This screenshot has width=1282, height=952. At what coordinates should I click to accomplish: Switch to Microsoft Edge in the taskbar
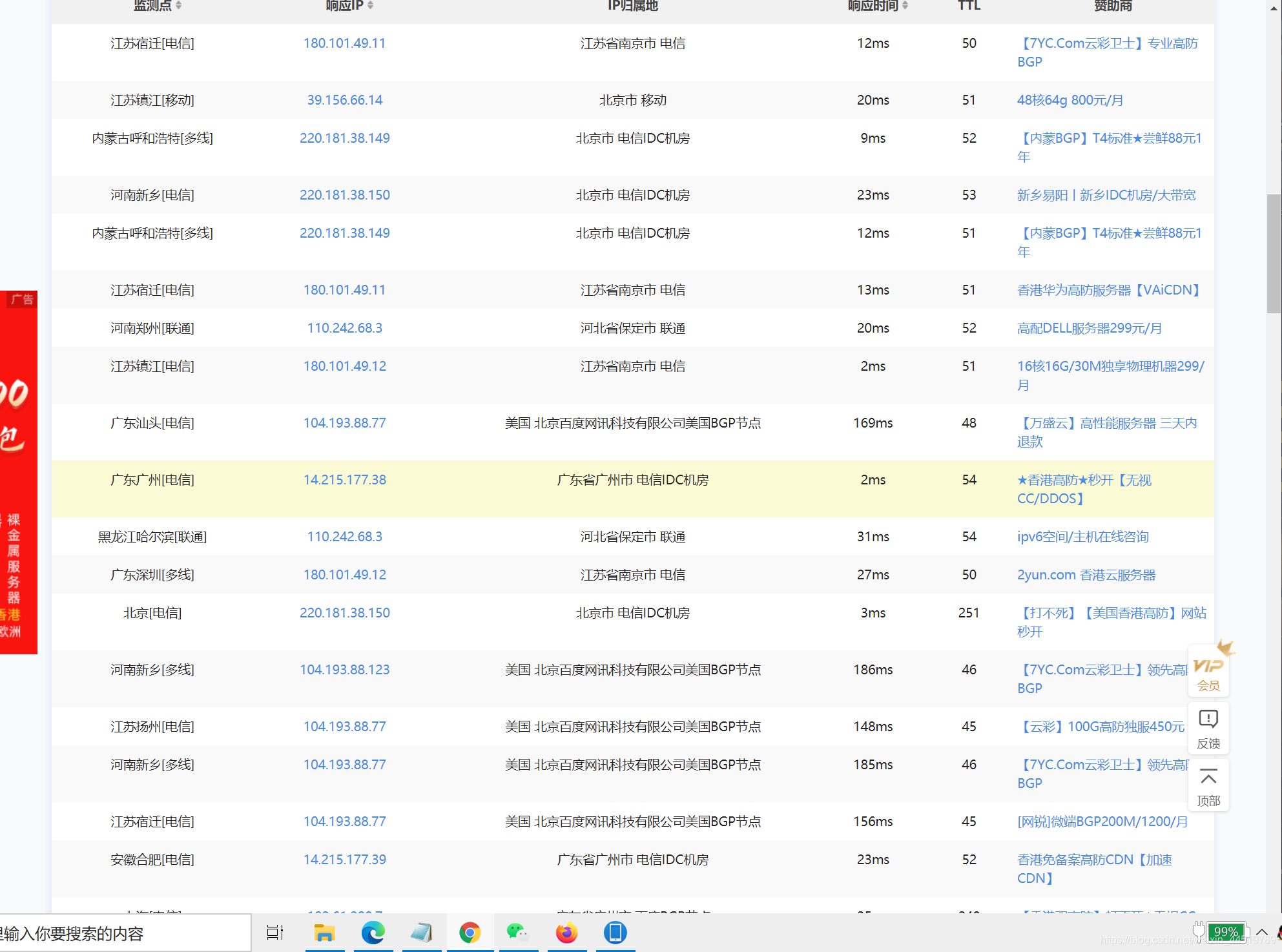[373, 933]
